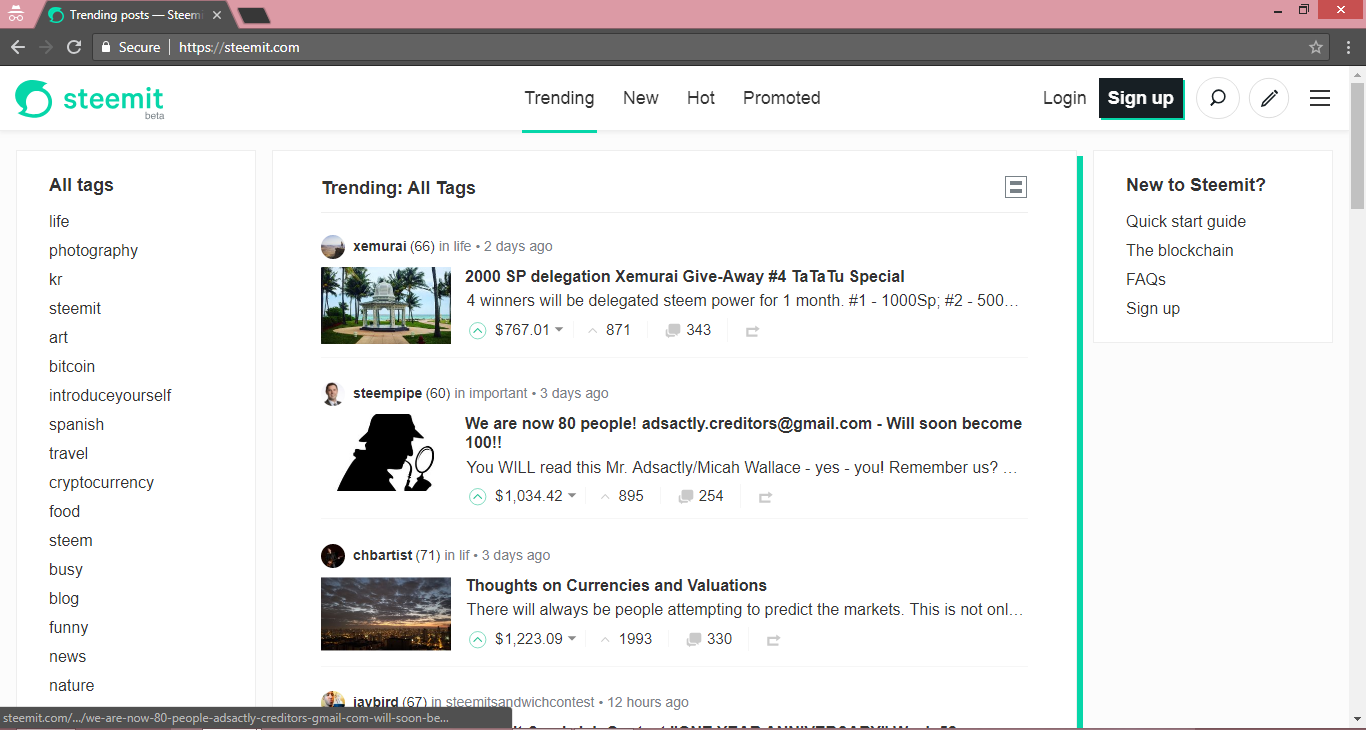The image size is (1366, 730).
Task: Open Chrome's three-dot menu
Action: click(x=1347, y=47)
